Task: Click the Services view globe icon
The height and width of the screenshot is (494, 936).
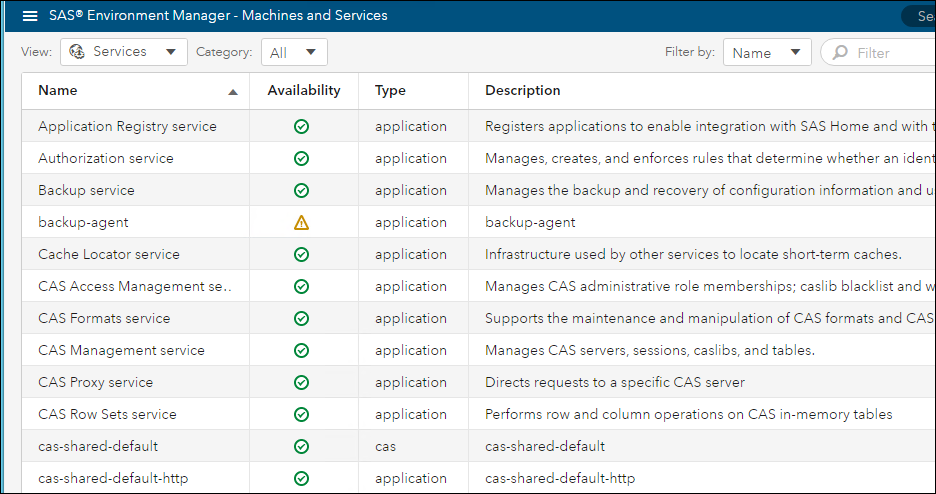Action: tap(77, 52)
